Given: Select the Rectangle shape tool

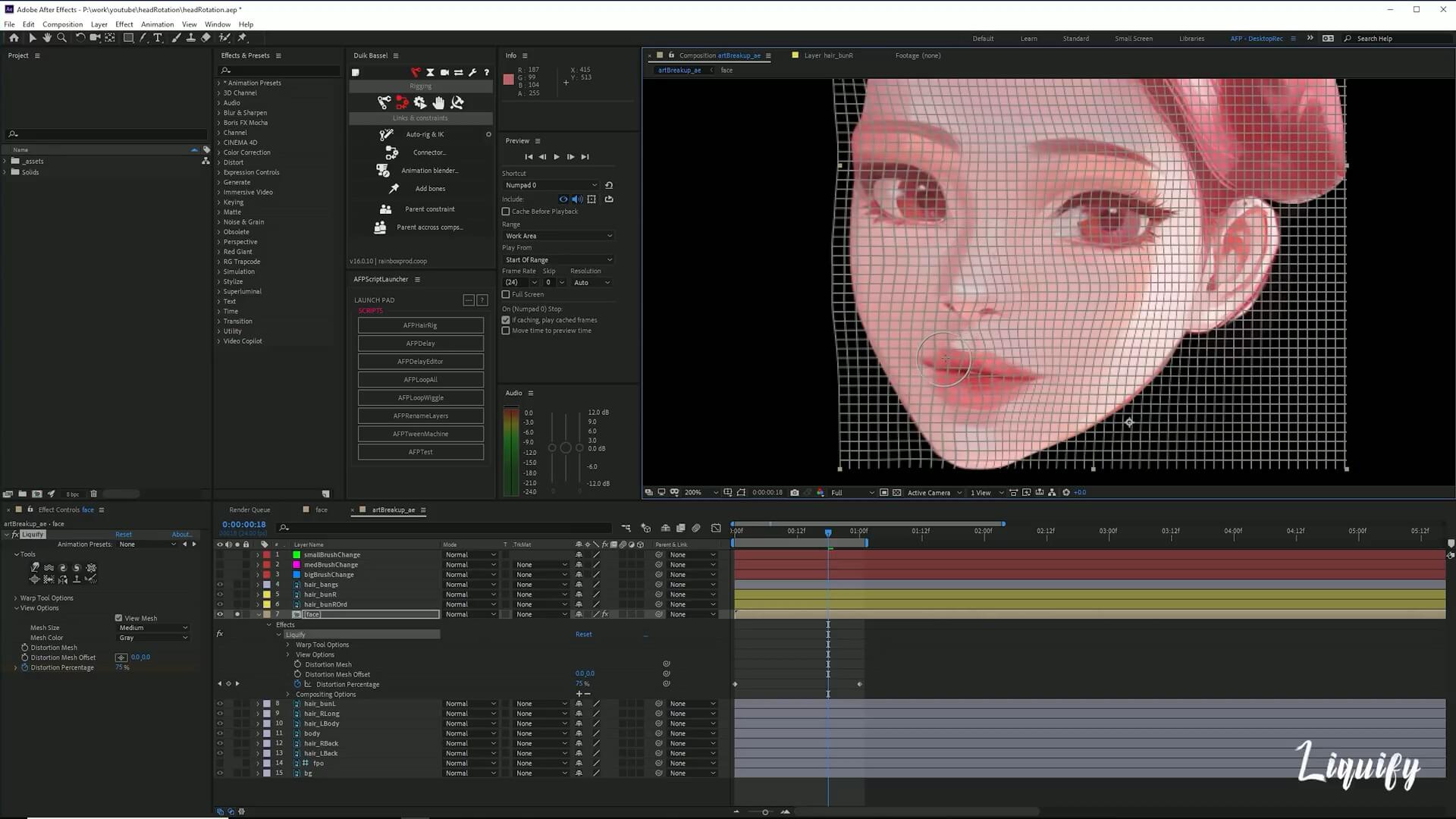Looking at the screenshot, I should pos(128,38).
